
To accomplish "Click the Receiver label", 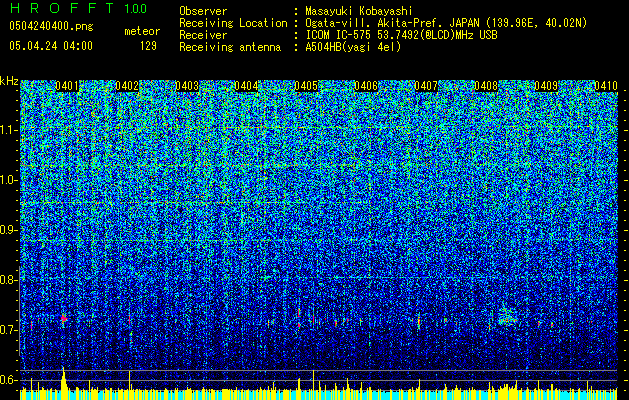I will 203,35.
